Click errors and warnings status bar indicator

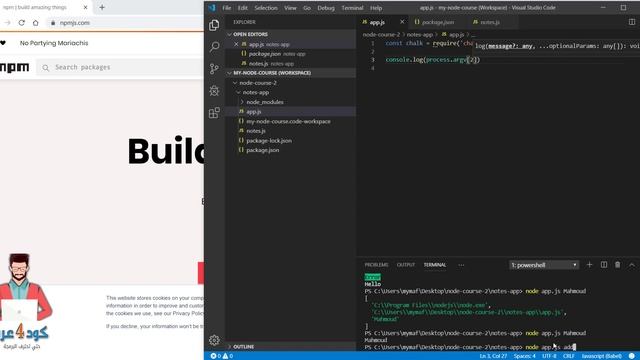pos(222,356)
